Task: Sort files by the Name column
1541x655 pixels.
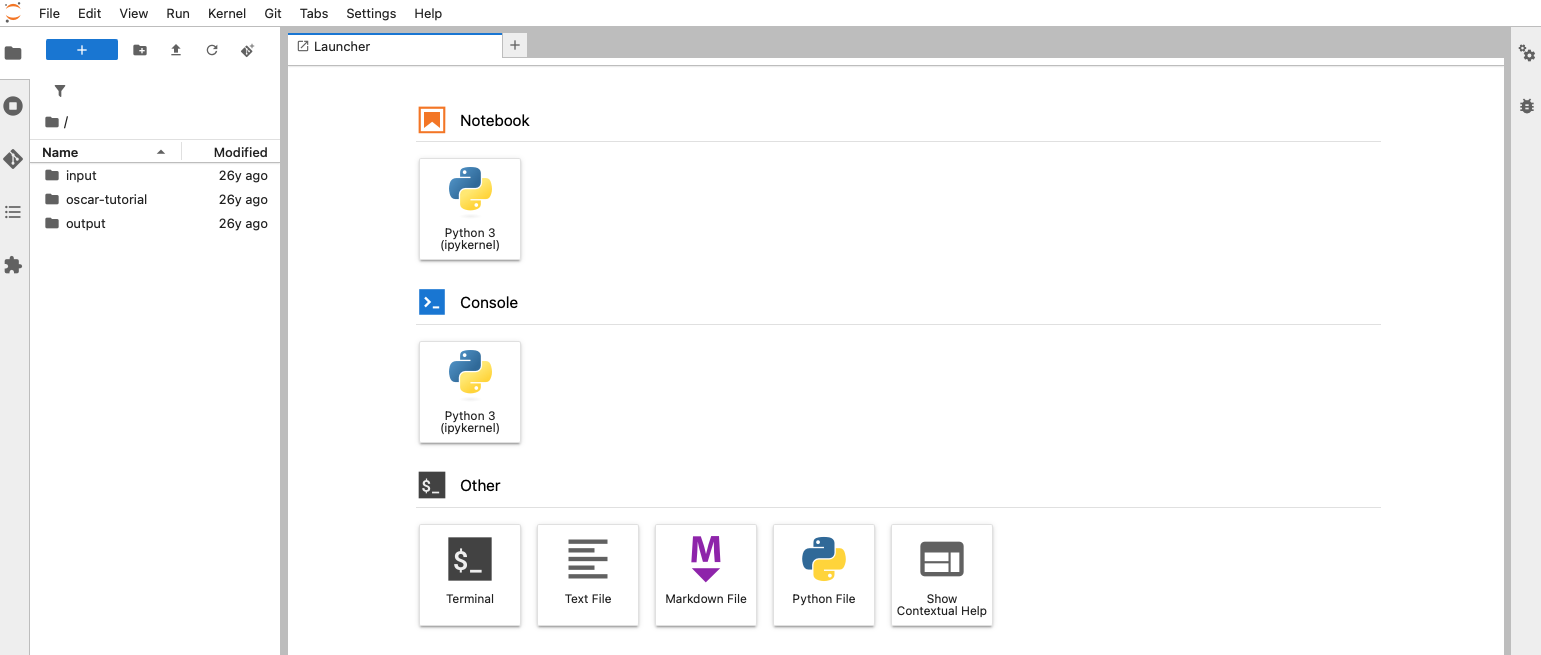Action: tap(58, 152)
